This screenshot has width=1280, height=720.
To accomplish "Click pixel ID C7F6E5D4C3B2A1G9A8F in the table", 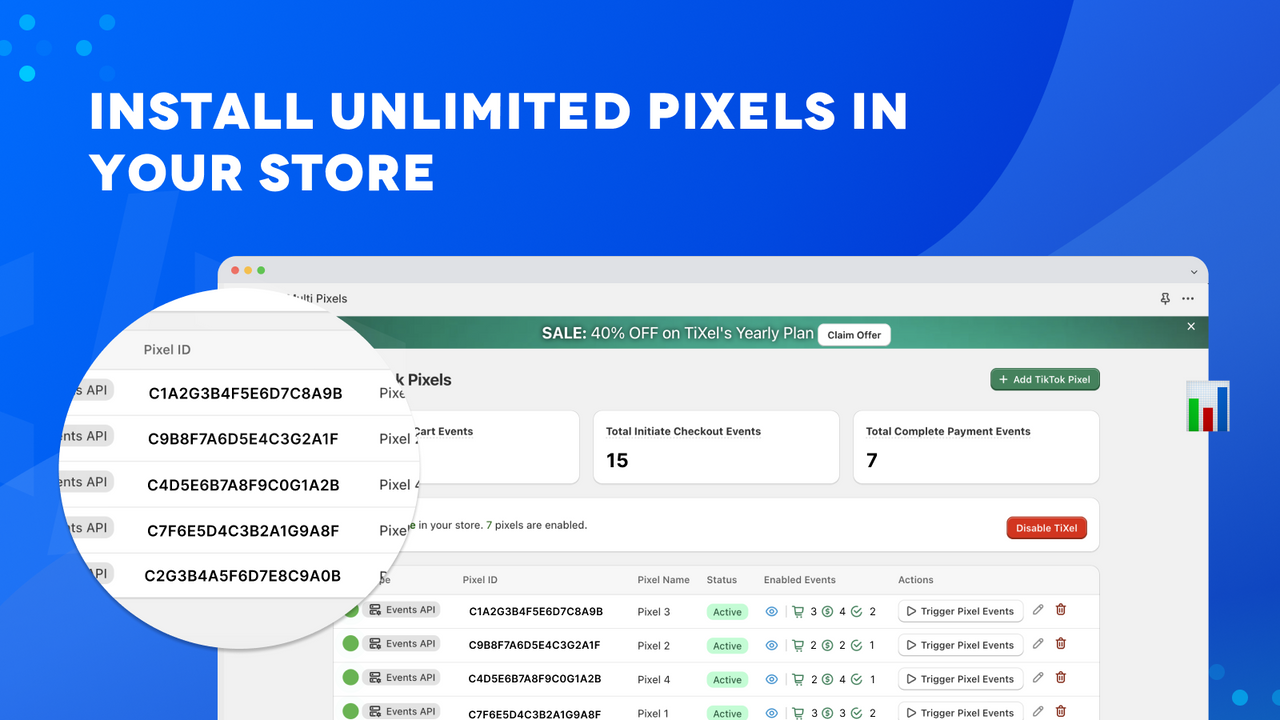I will tap(534, 714).
